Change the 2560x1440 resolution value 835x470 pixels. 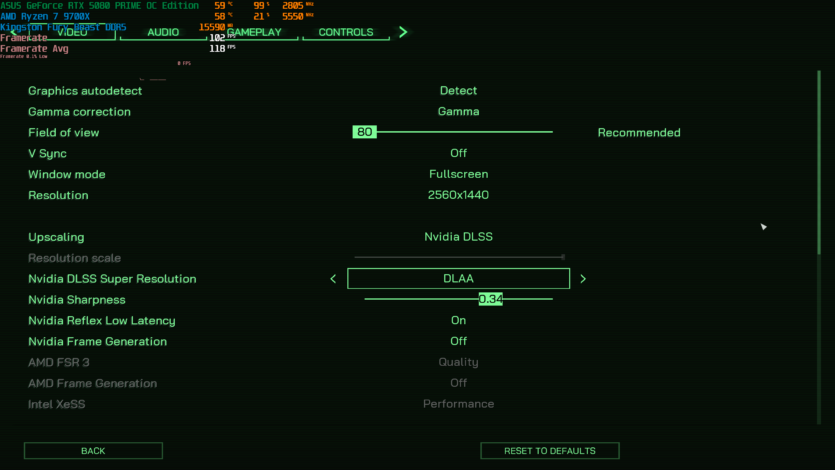pos(459,195)
